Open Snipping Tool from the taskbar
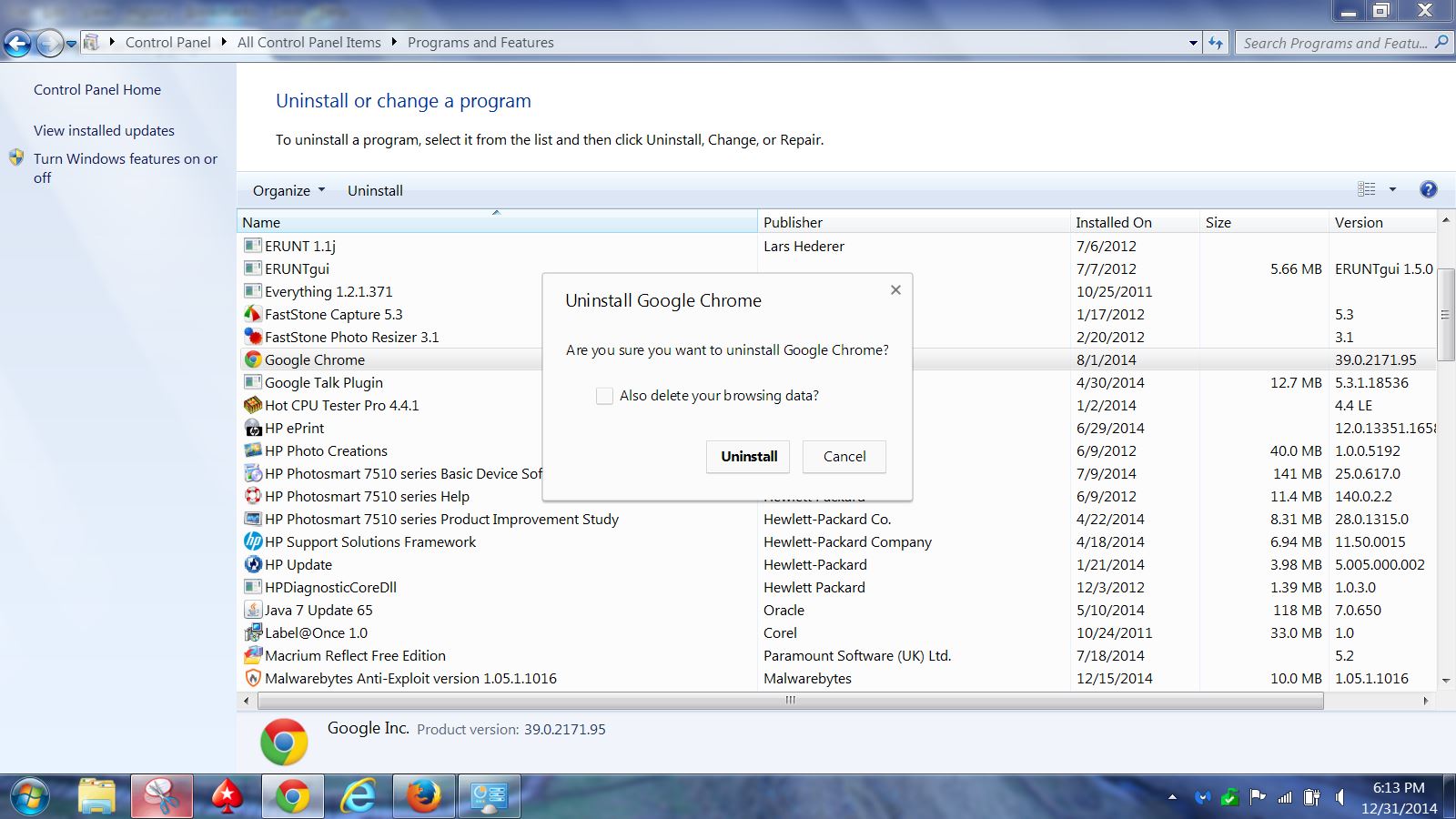 pyautogui.click(x=162, y=797)
